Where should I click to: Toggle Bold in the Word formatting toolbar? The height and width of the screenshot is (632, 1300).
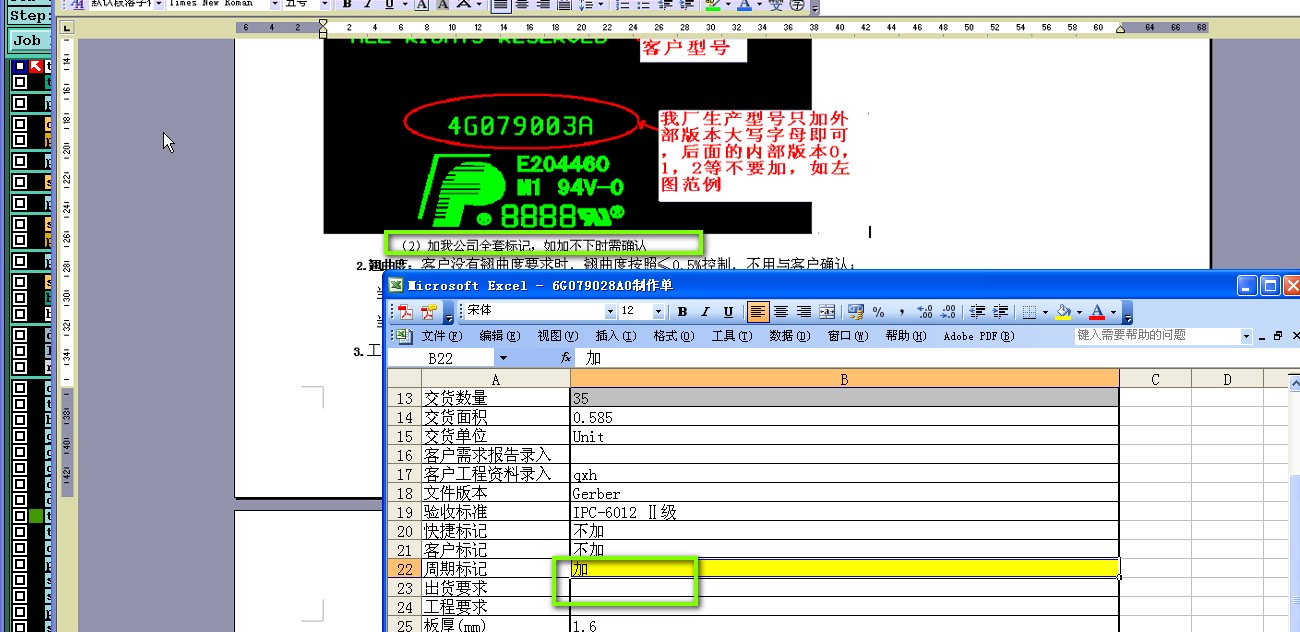pos(348,4)
